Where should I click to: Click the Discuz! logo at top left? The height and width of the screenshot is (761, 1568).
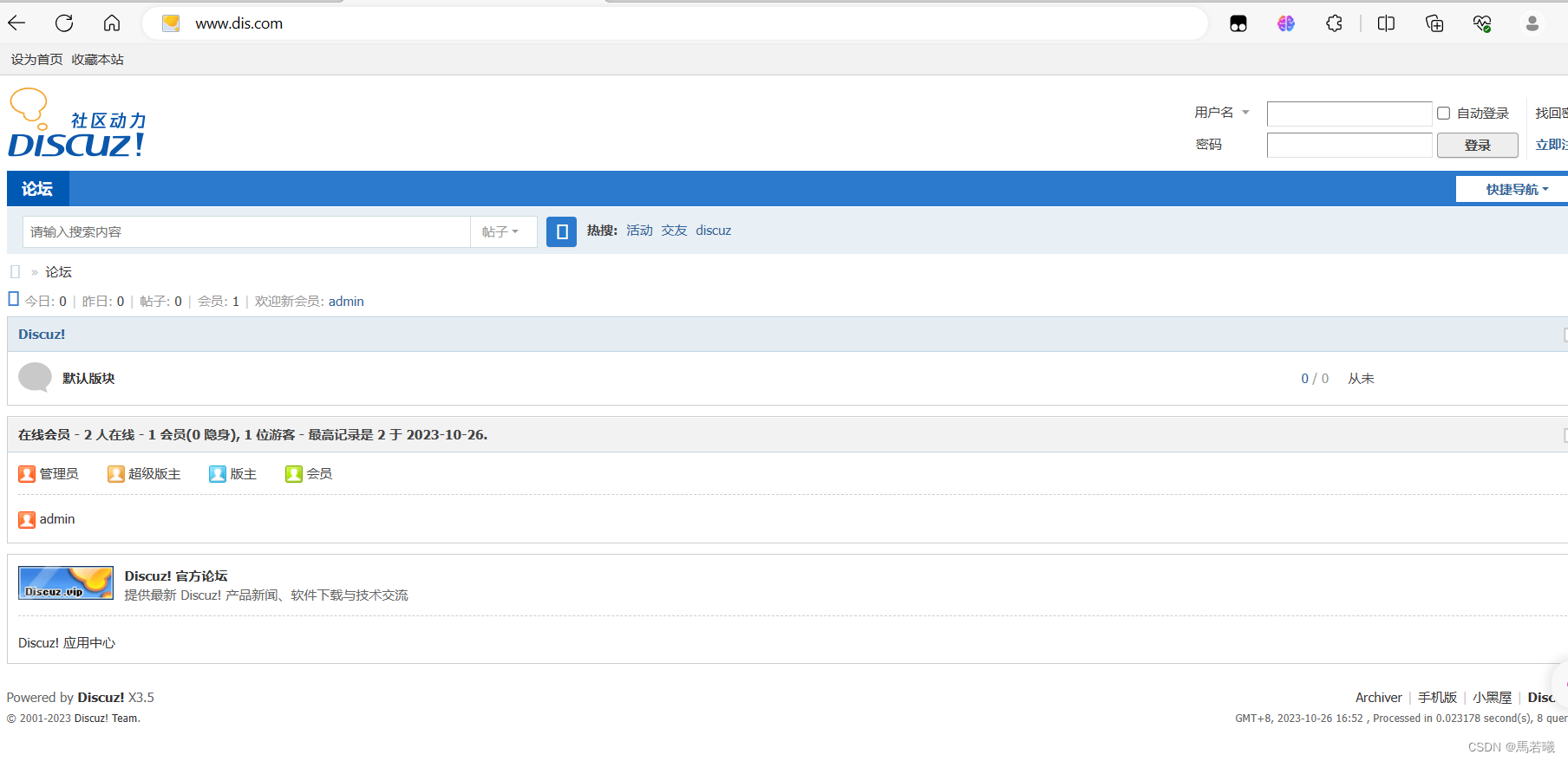click(77, 123)
